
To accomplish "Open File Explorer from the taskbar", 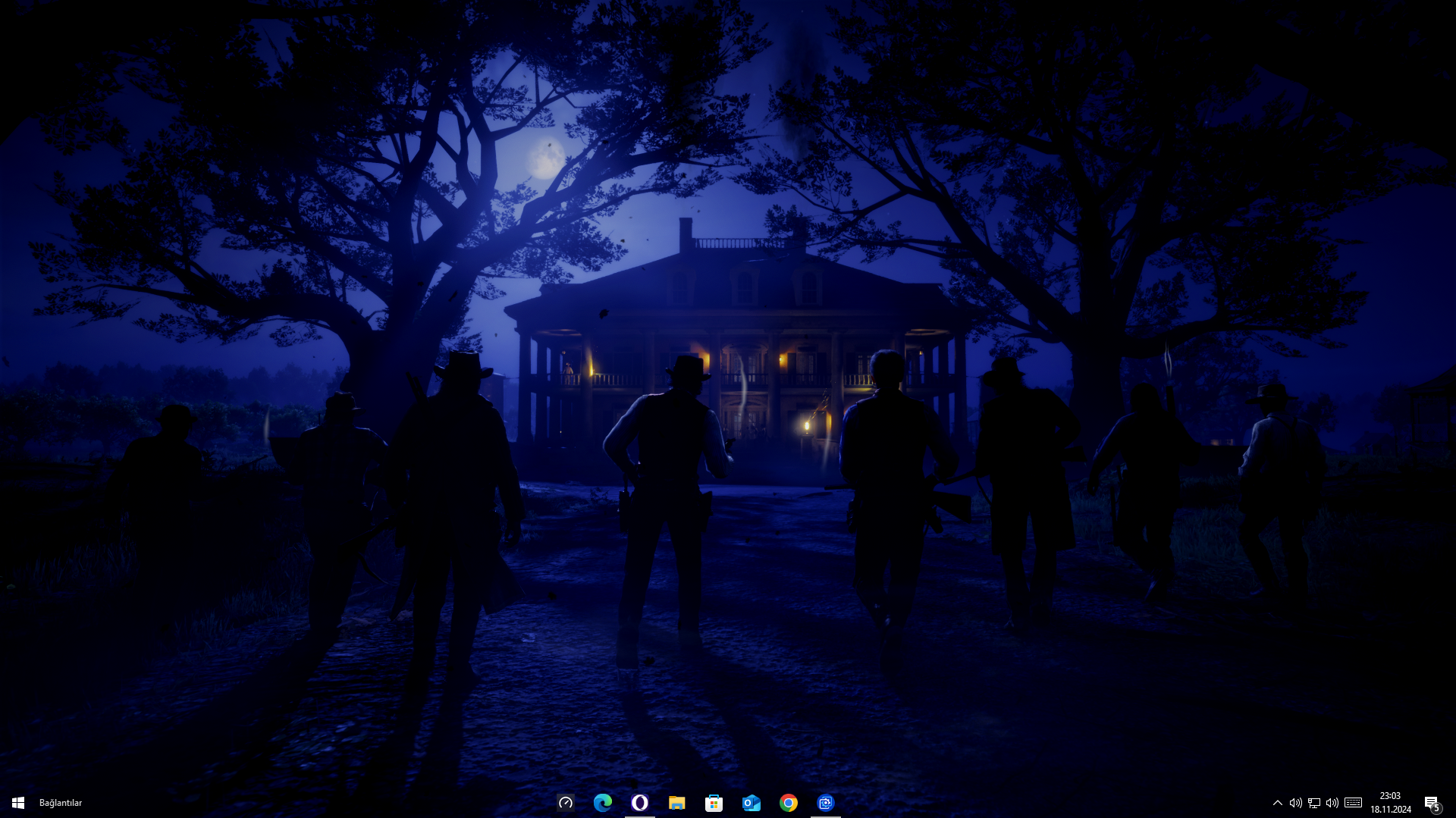I will click(677, 803).
